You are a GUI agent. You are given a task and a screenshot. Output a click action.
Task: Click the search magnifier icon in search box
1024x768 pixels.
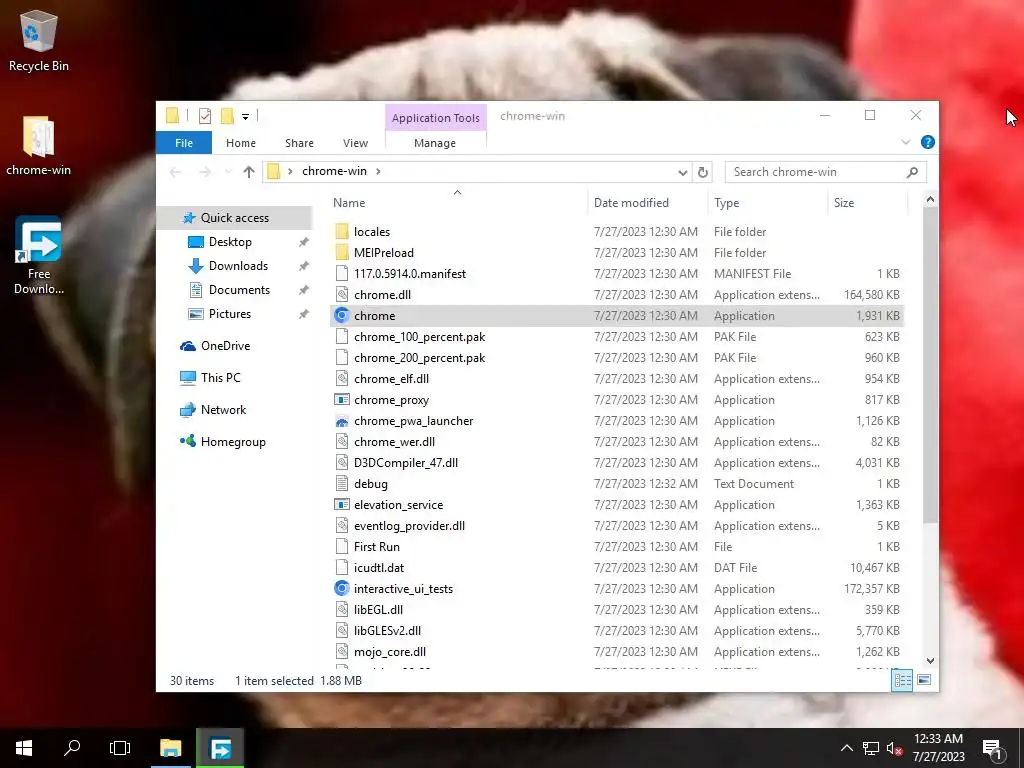click(x=912, y=172)
